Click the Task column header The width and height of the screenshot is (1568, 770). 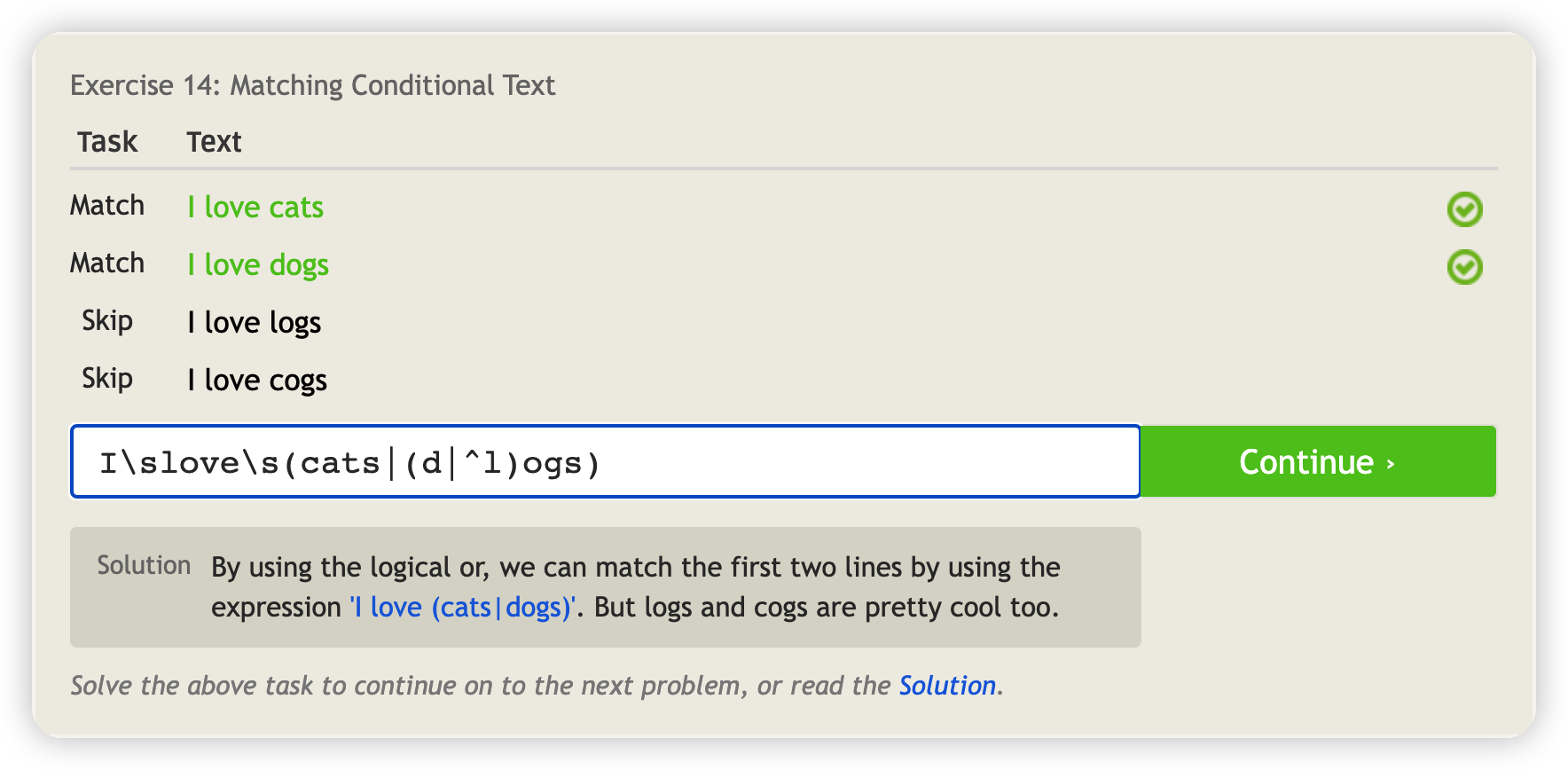point(107,142)
